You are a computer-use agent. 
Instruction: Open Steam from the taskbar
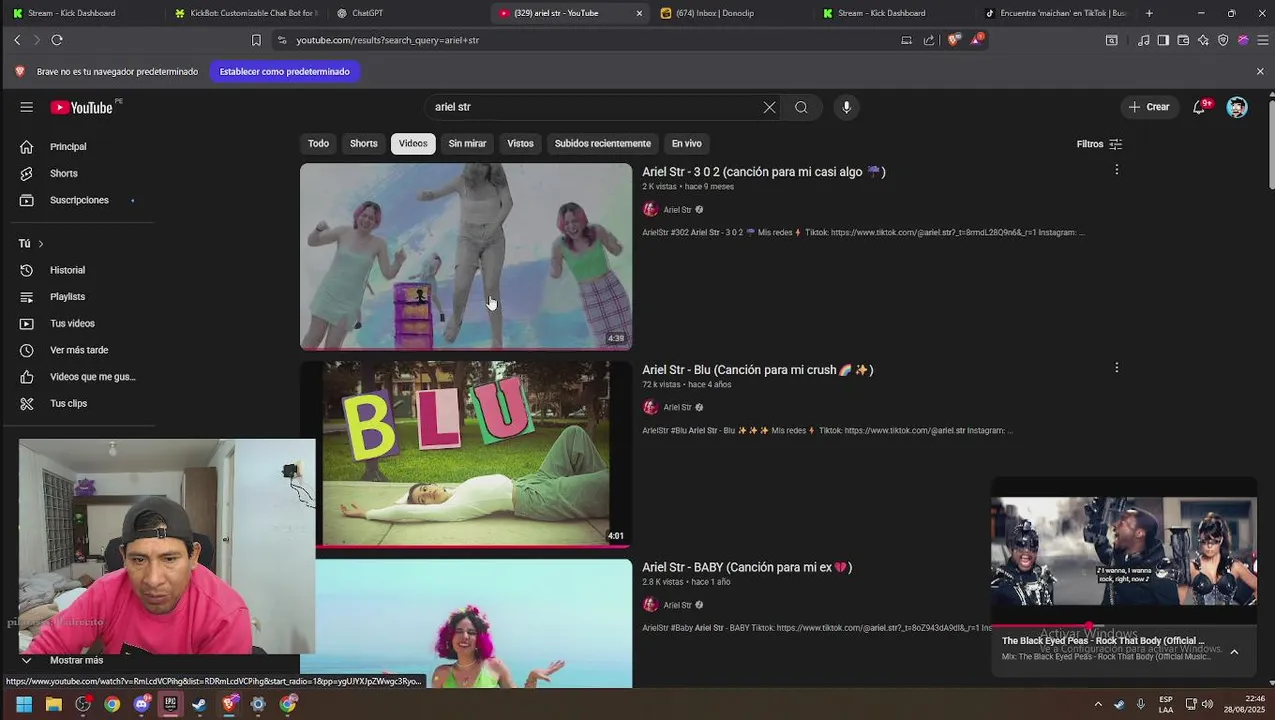pyautogui.click(x=199, y=704)
